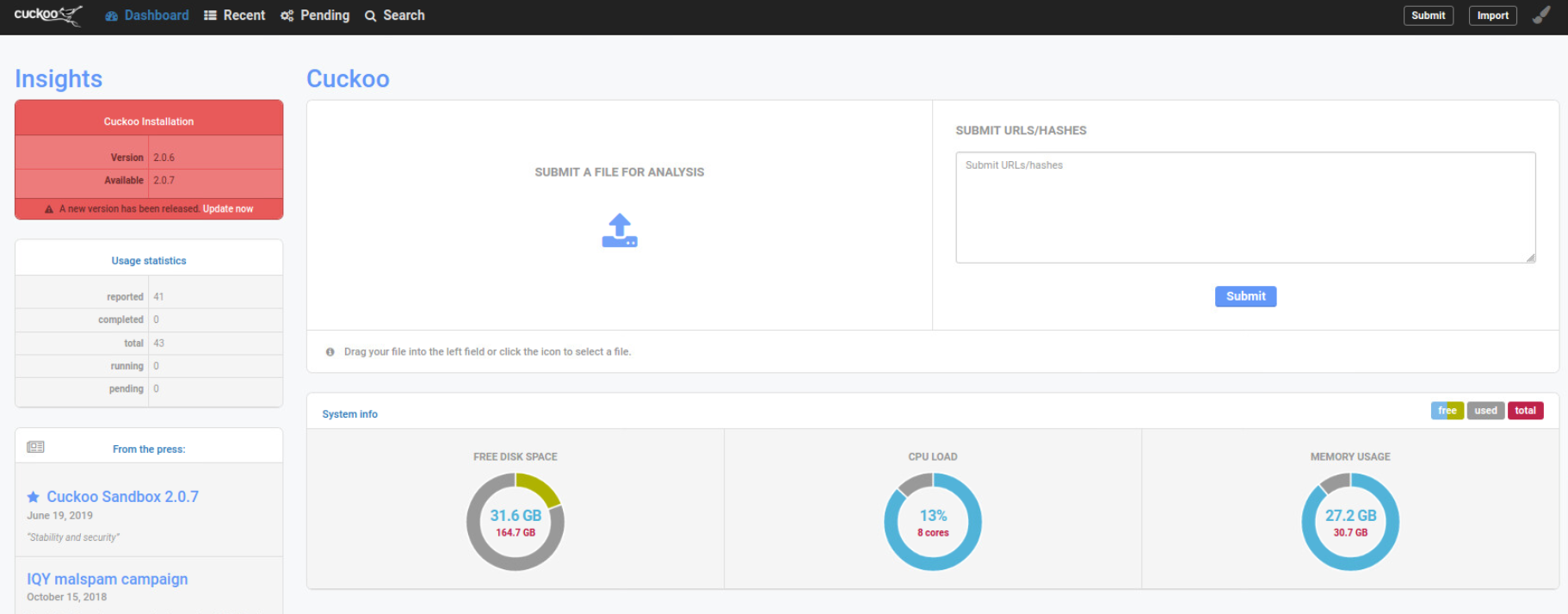
Task: Click the top-bar Submit button
Action: pos(1428,16)
